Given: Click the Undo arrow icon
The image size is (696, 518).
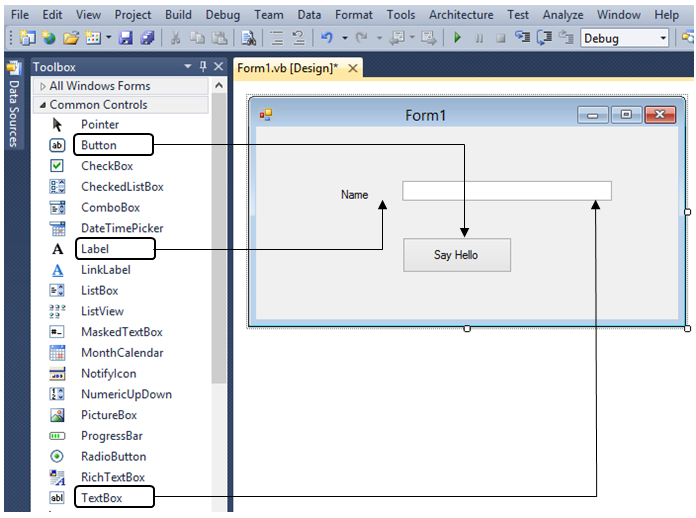Looking at the screenshot, I should 327,38.
